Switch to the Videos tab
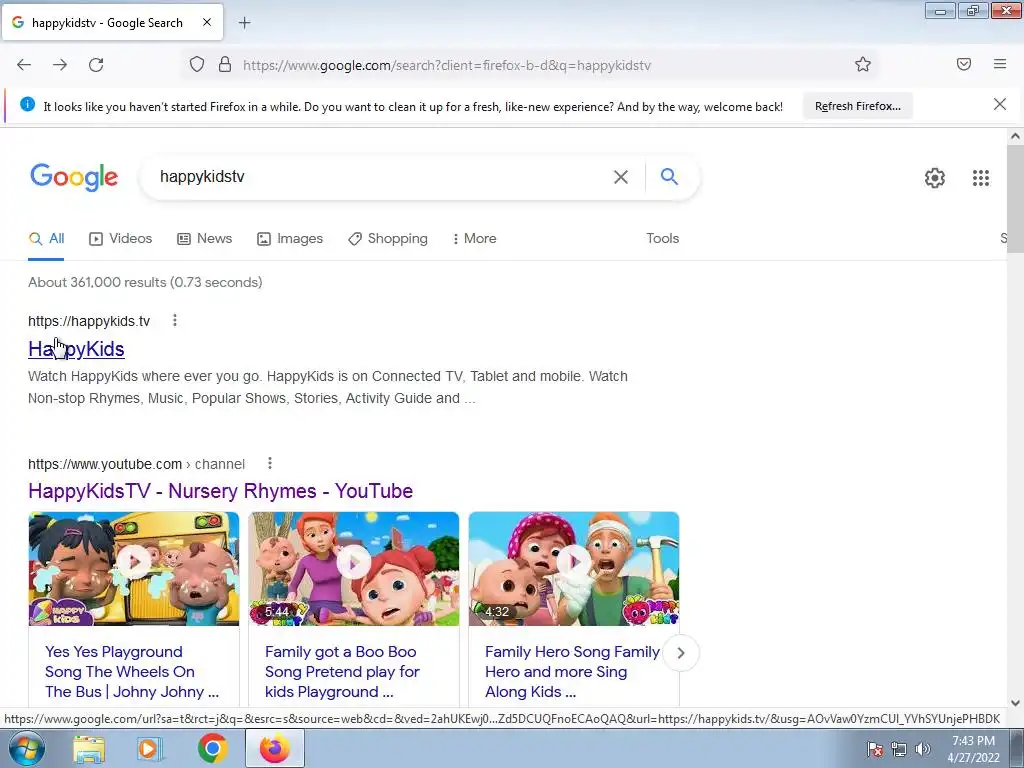The height and width of the screenshot is (768, 1024). click(x=121, y=238)
